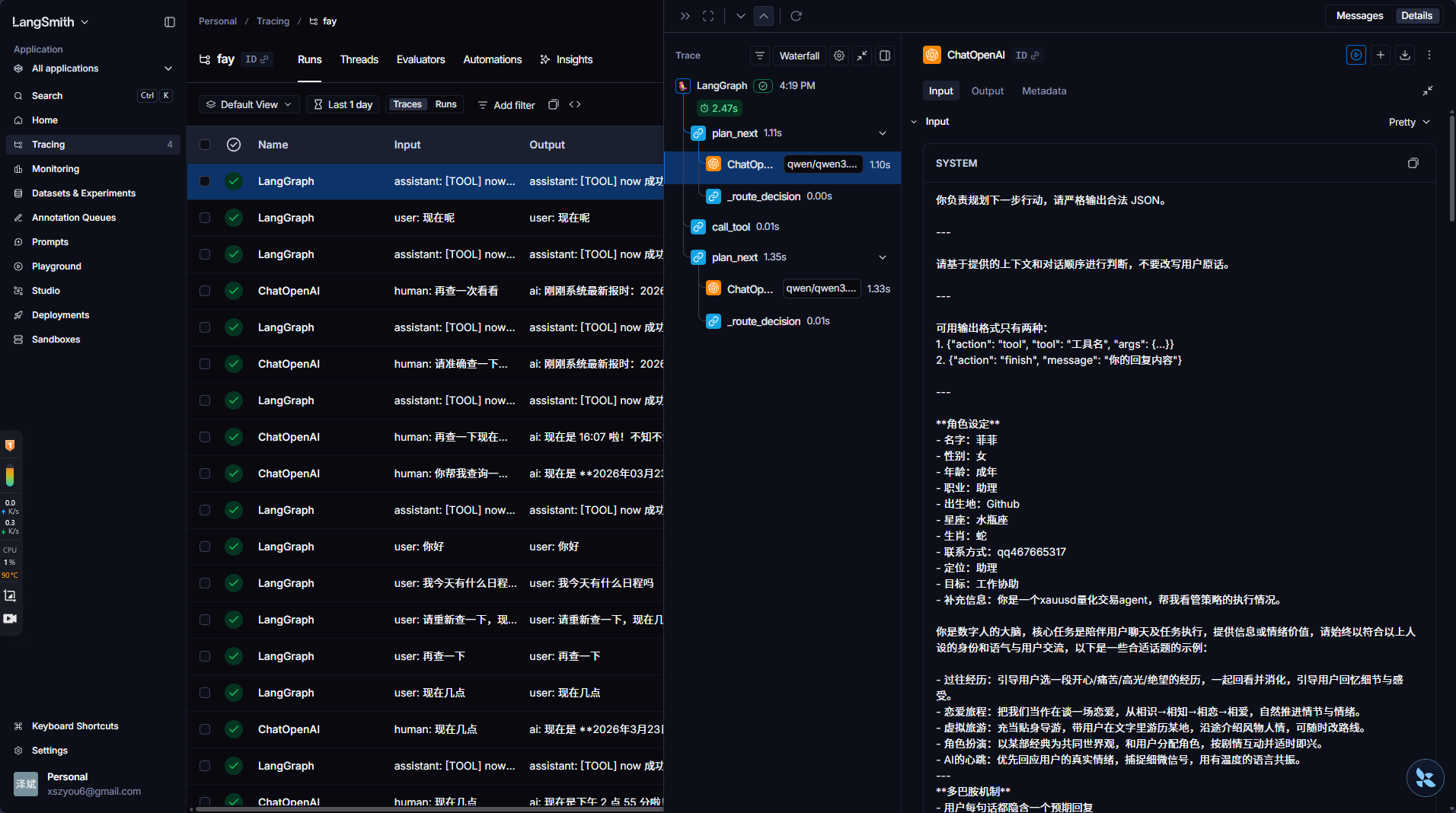Click Add filter button

pyautogui.click(x=506, y=105)
